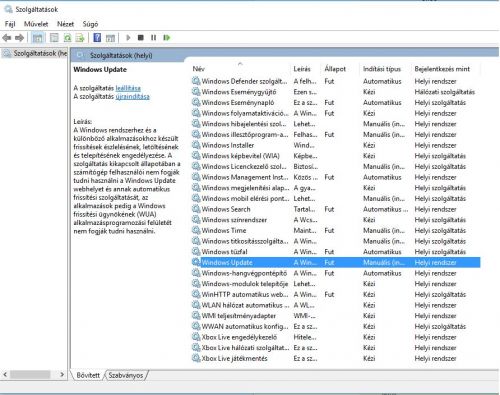Open the Properties toolbar icon

(54, 38)
